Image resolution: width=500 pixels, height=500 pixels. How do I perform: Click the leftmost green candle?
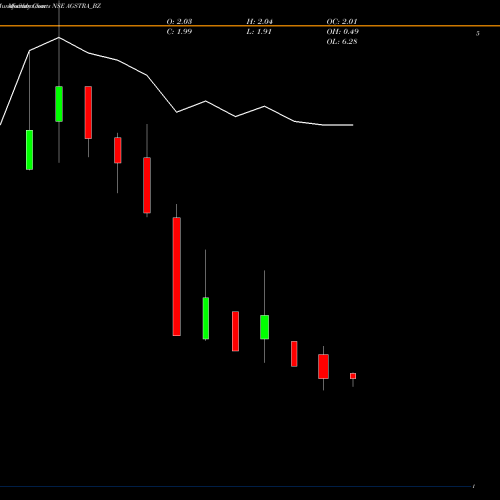(29, 150)
